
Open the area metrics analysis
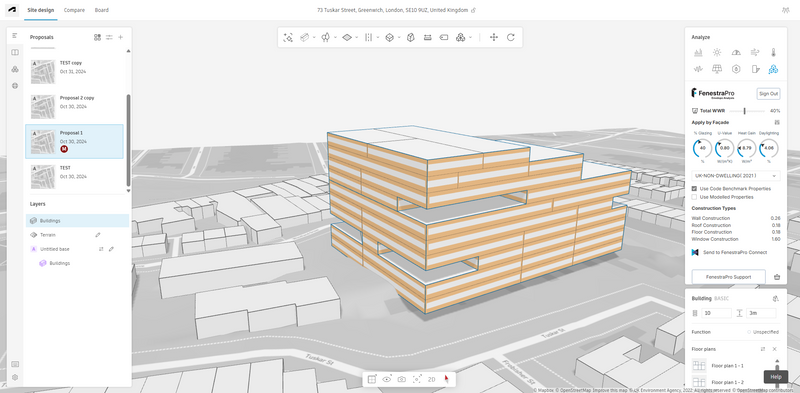click(x=698, y=52)
